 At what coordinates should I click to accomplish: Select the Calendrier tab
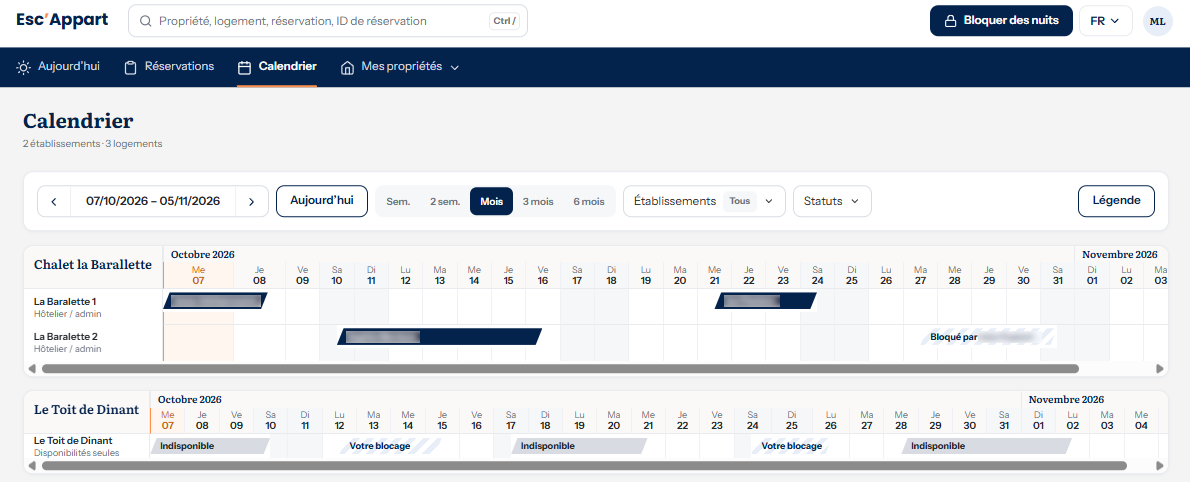click(277, 67)
